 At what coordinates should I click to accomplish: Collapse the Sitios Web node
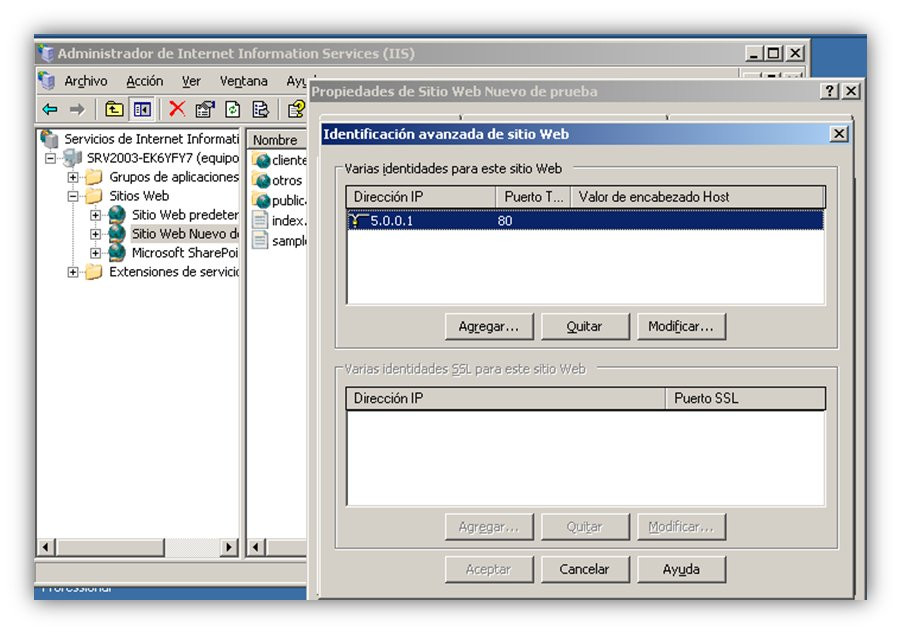(73, 196)
